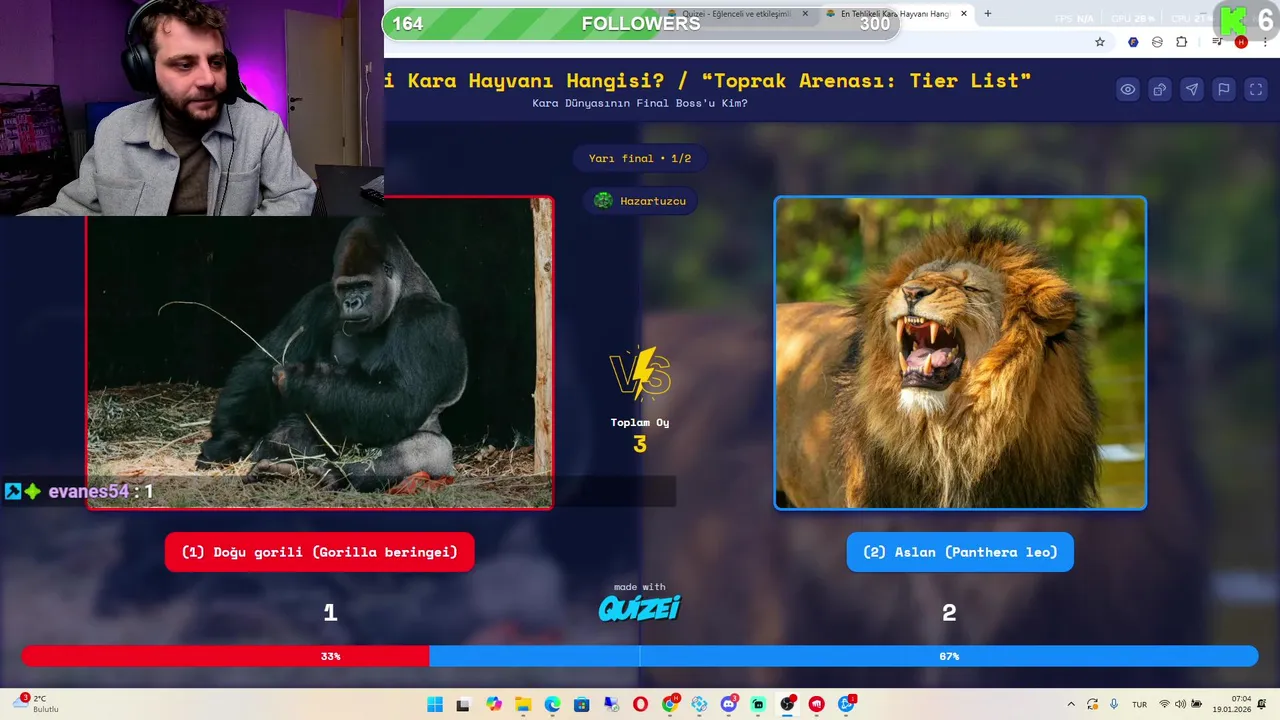Open Microsoft Edge from the taskbar
Viewport: 1280px width, 720px height.
553,705
